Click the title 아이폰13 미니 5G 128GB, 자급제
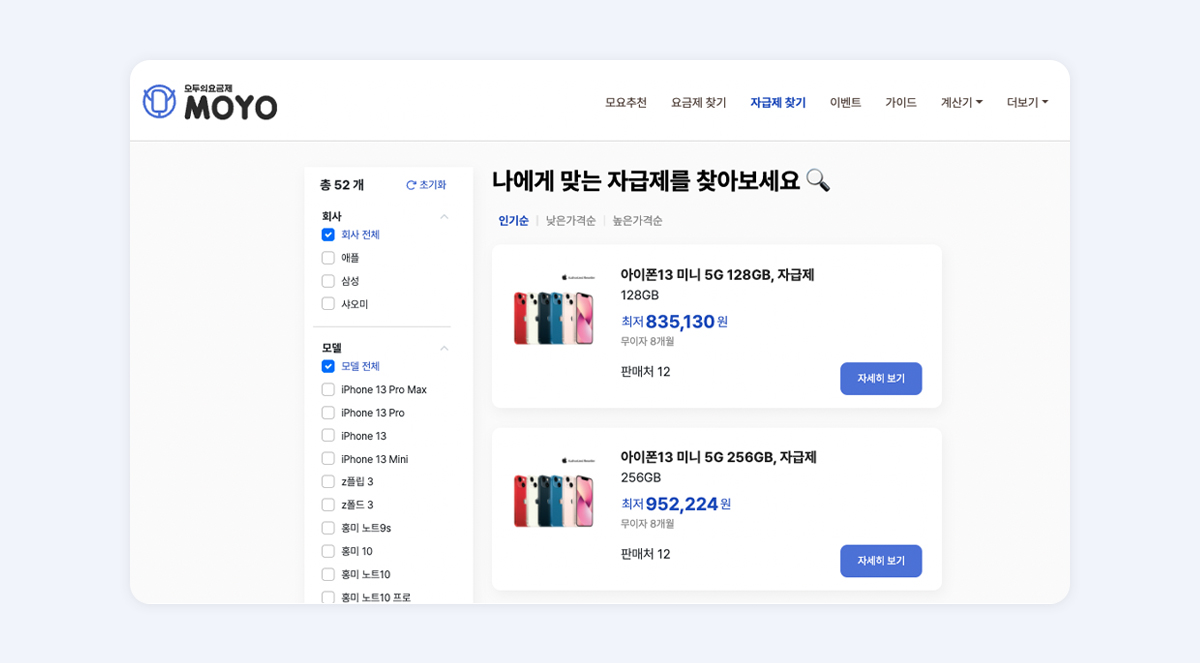Image resolution: width=1200 pixels, height=663 pixels. pos(717,275)
